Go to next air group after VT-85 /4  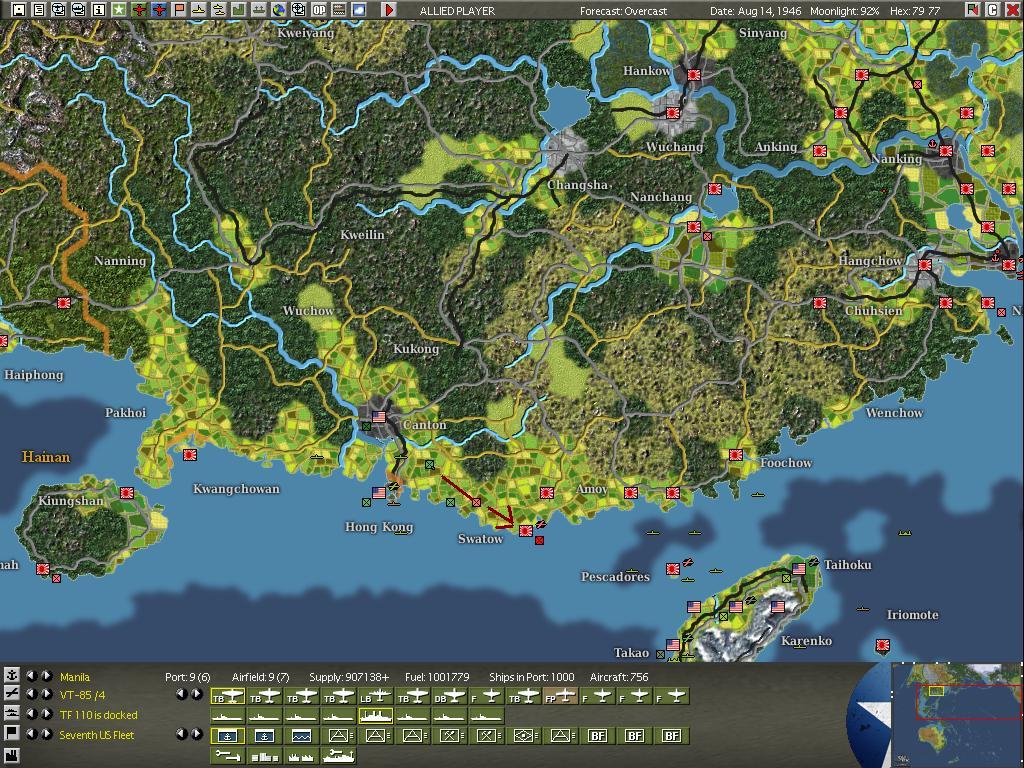click(46, 694)
